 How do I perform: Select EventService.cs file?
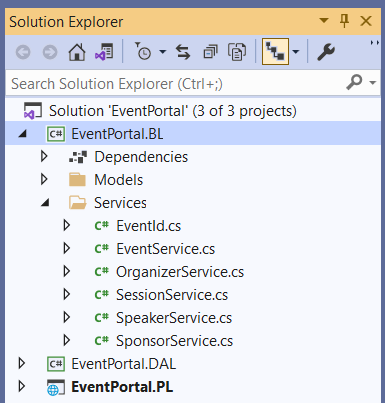pyautogui.click(x=166, y=249)
